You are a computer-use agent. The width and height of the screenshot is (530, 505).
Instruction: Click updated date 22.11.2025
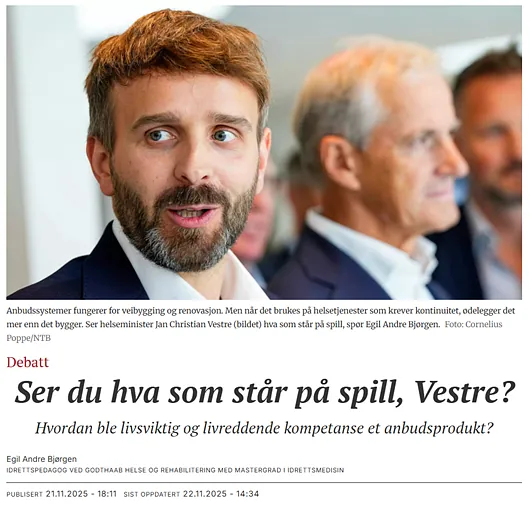click(x=205, y=494)
